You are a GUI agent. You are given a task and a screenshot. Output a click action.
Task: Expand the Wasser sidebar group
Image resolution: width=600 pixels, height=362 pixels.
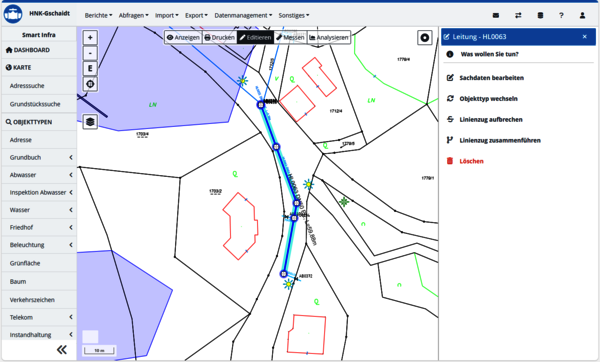point(39,210)
